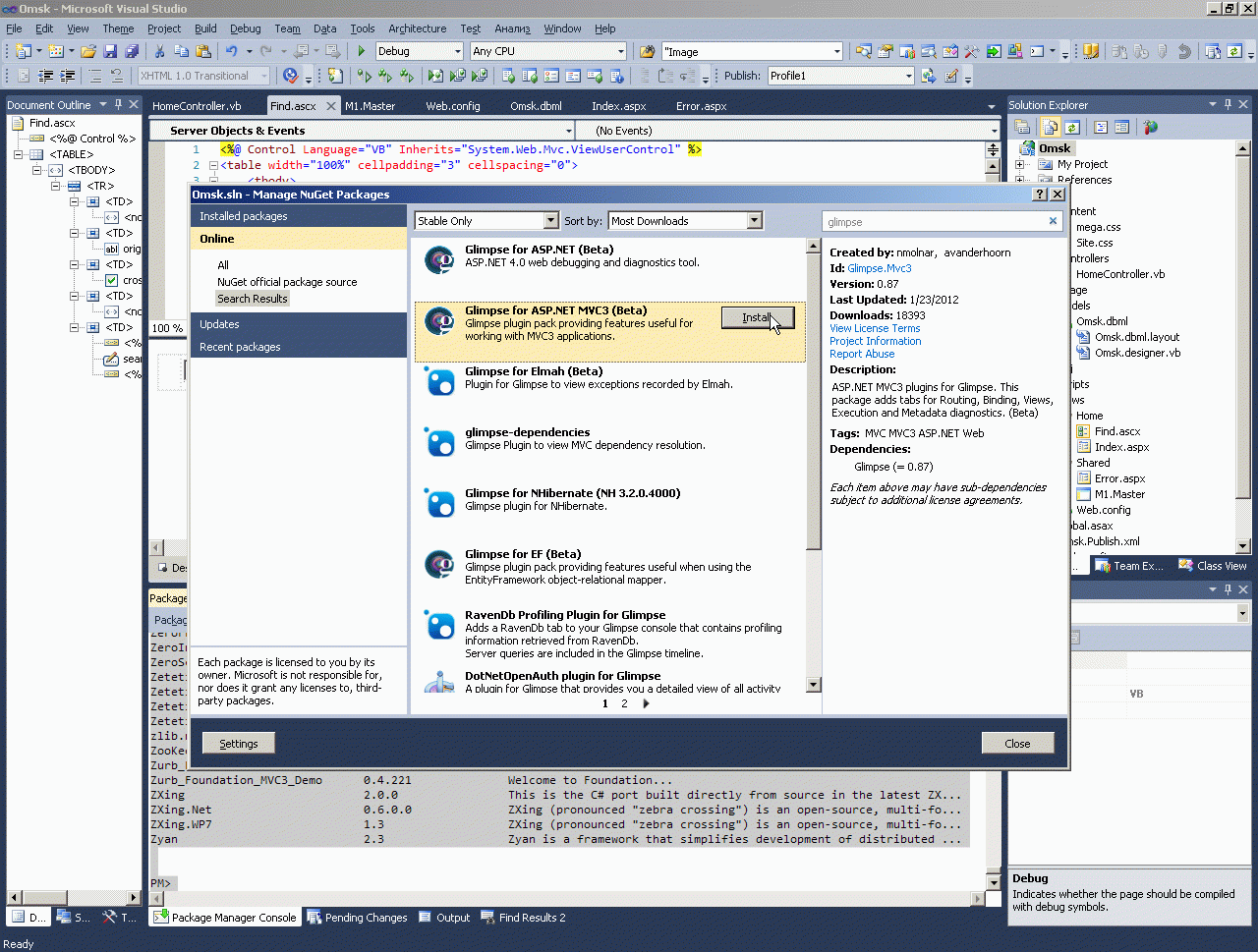Image resolution: width=1258 pixels, height=952 pixels.
Task: Open the (No Events) dropdown
Action: pyautogui.click(x=995, y=131)
